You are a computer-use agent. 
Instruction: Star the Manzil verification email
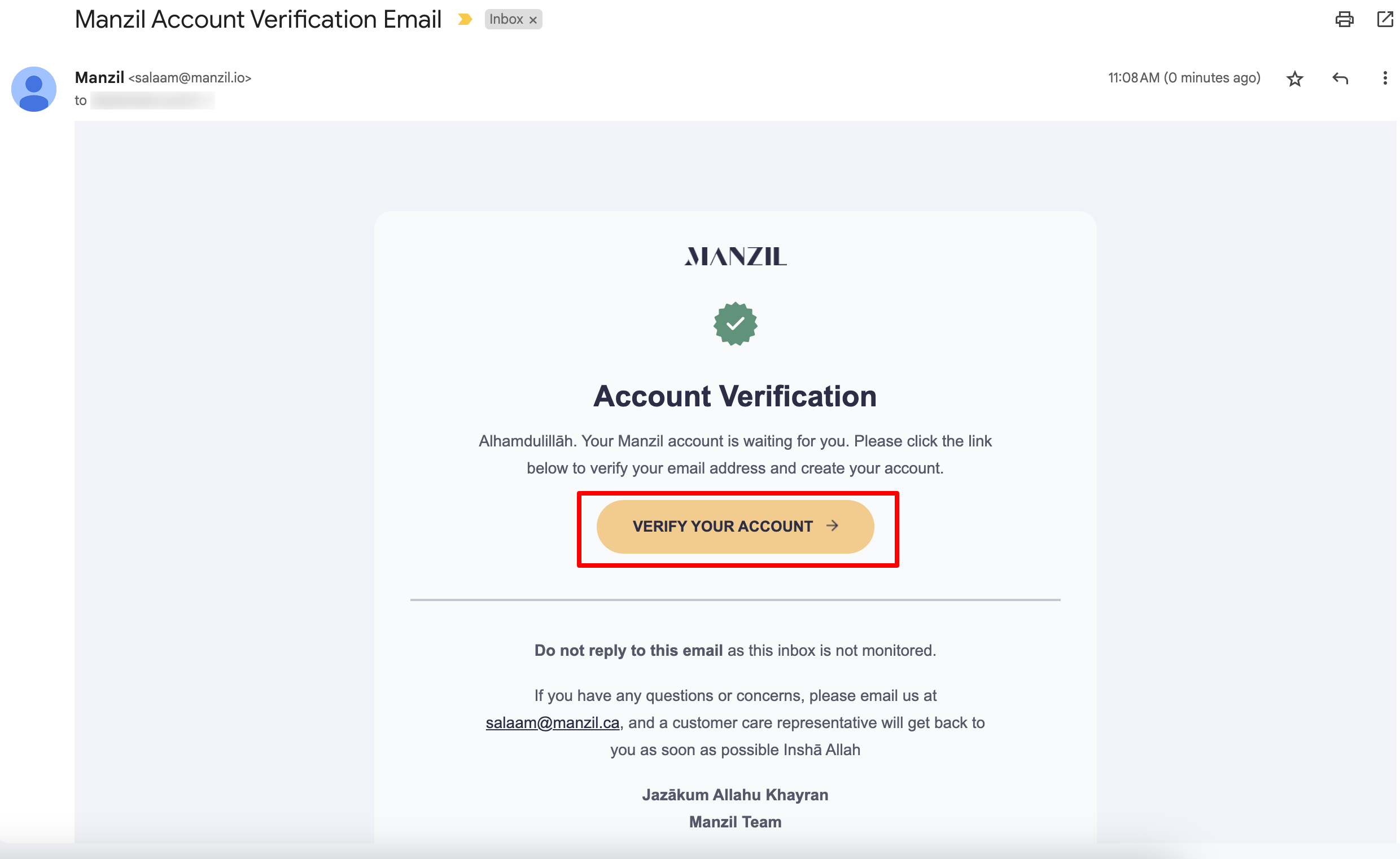click(x=1294, y=78)
